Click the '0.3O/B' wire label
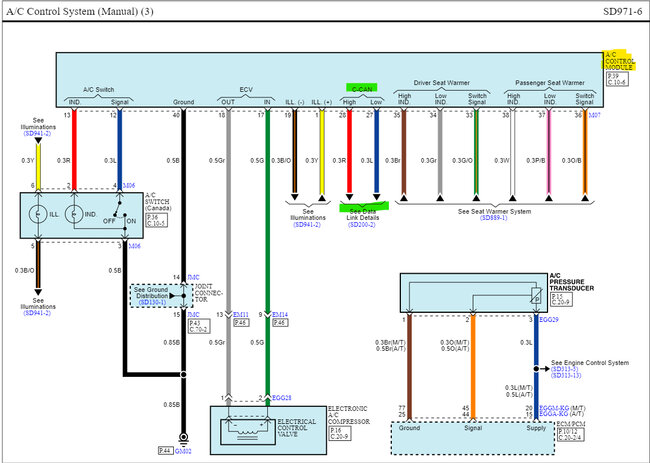Screen dimensions: 650x463 [572, 160]
